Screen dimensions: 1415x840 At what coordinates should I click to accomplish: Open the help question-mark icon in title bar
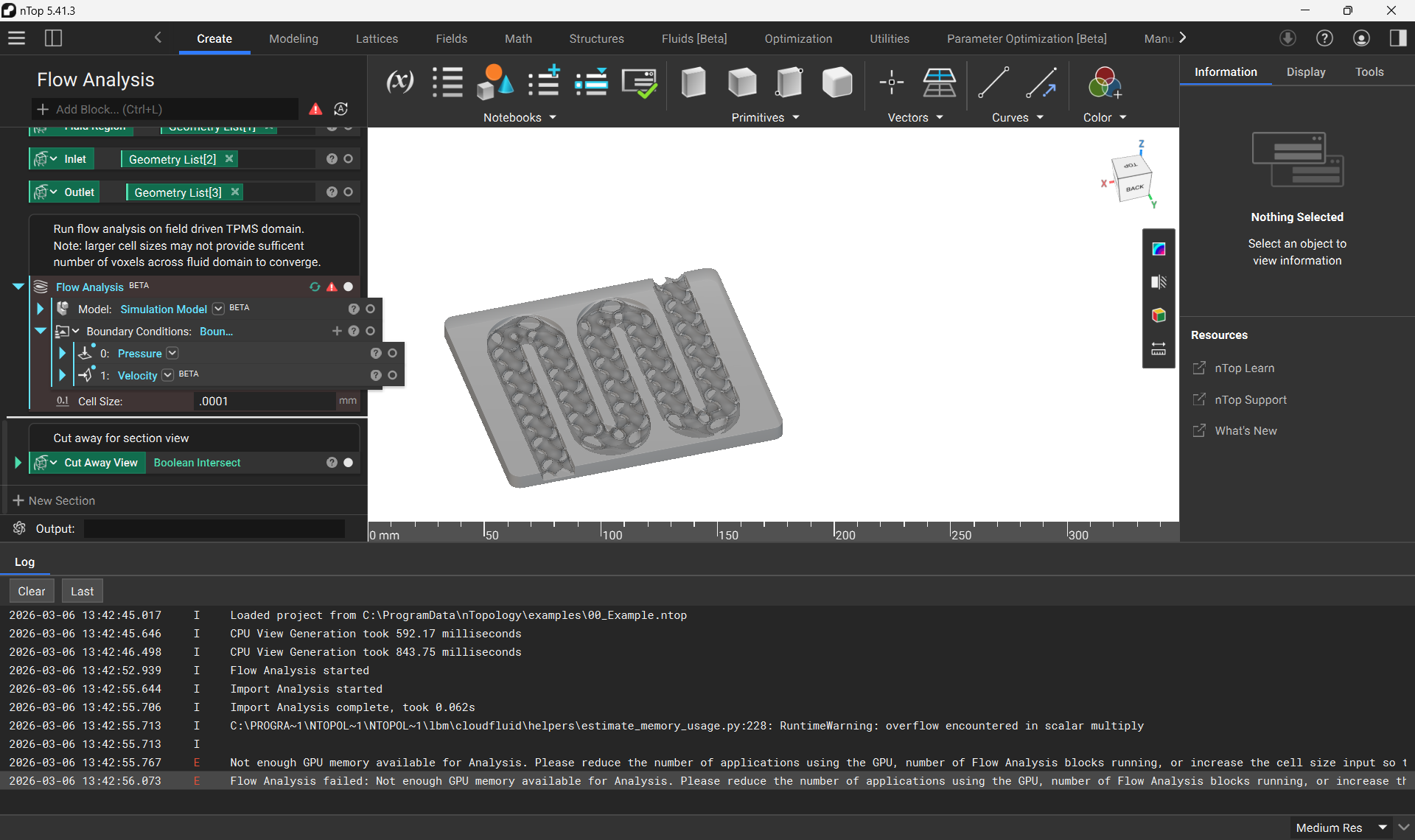(x=1324, y=38)
